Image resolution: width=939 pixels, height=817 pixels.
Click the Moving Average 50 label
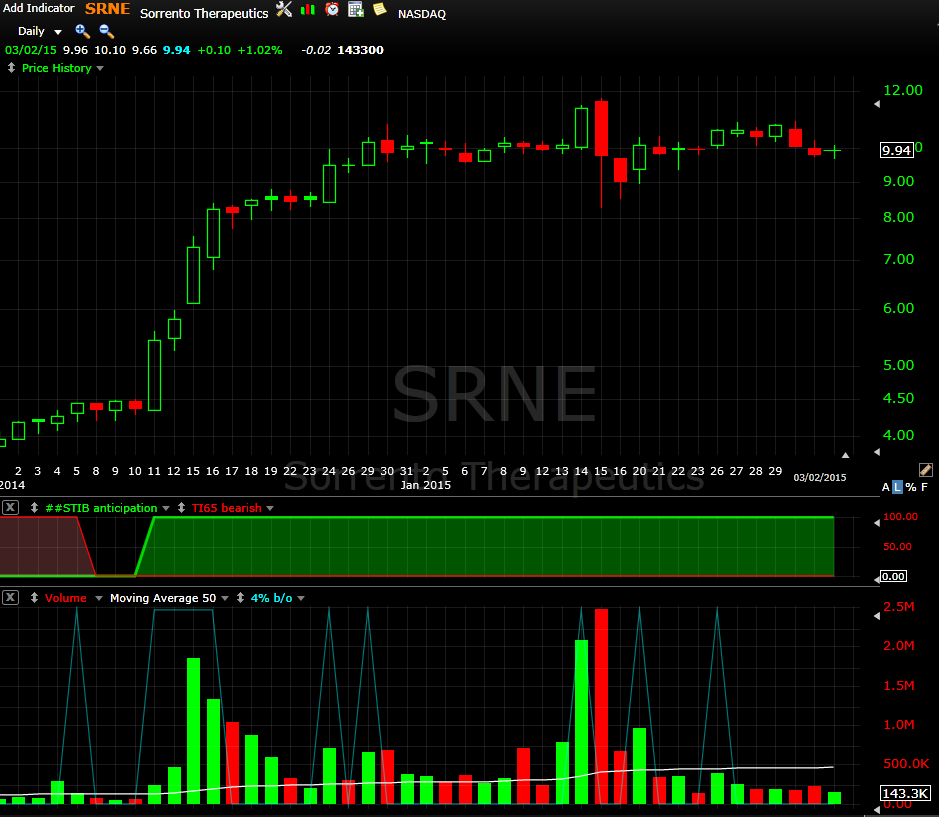(x=163, y=598)
